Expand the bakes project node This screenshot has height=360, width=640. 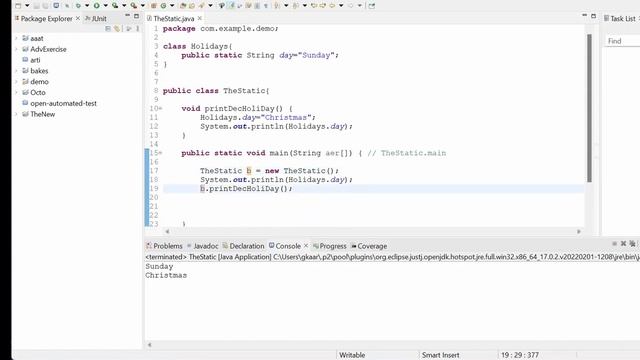pyautogui.click(x=16, y=71)
